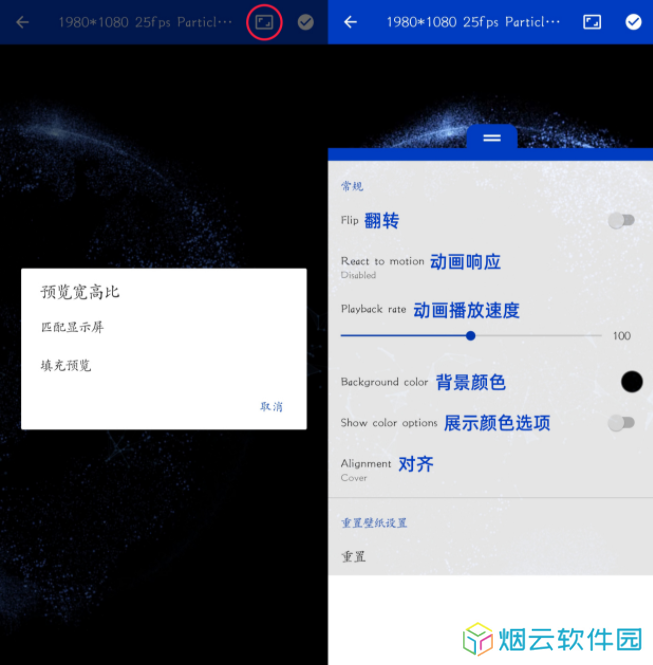Go back using right screen's back arrow

(350, 22)
